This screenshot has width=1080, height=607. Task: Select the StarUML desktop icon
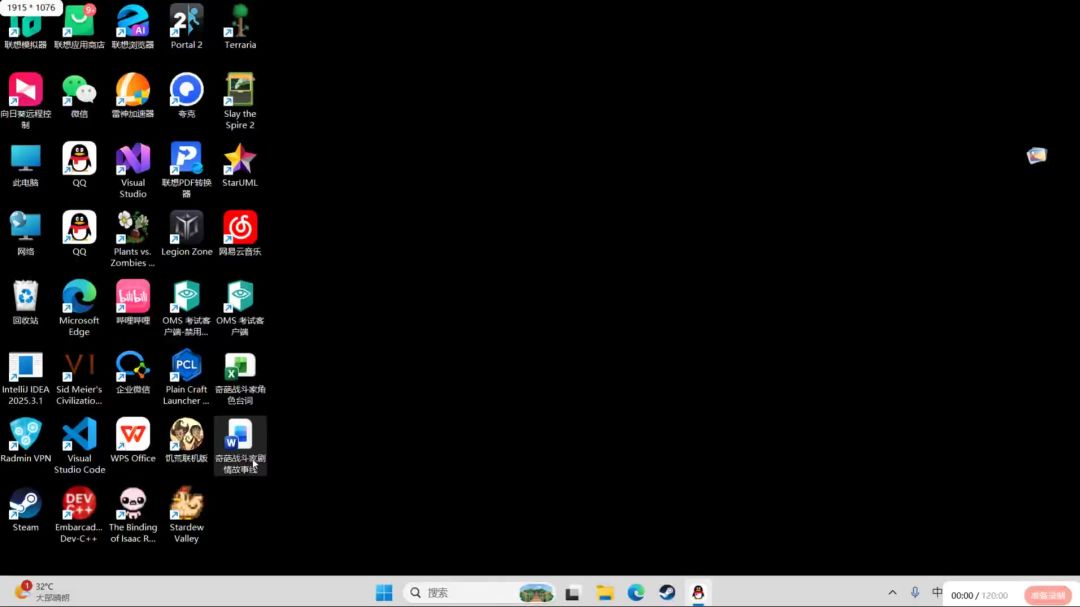click(240, 165)
